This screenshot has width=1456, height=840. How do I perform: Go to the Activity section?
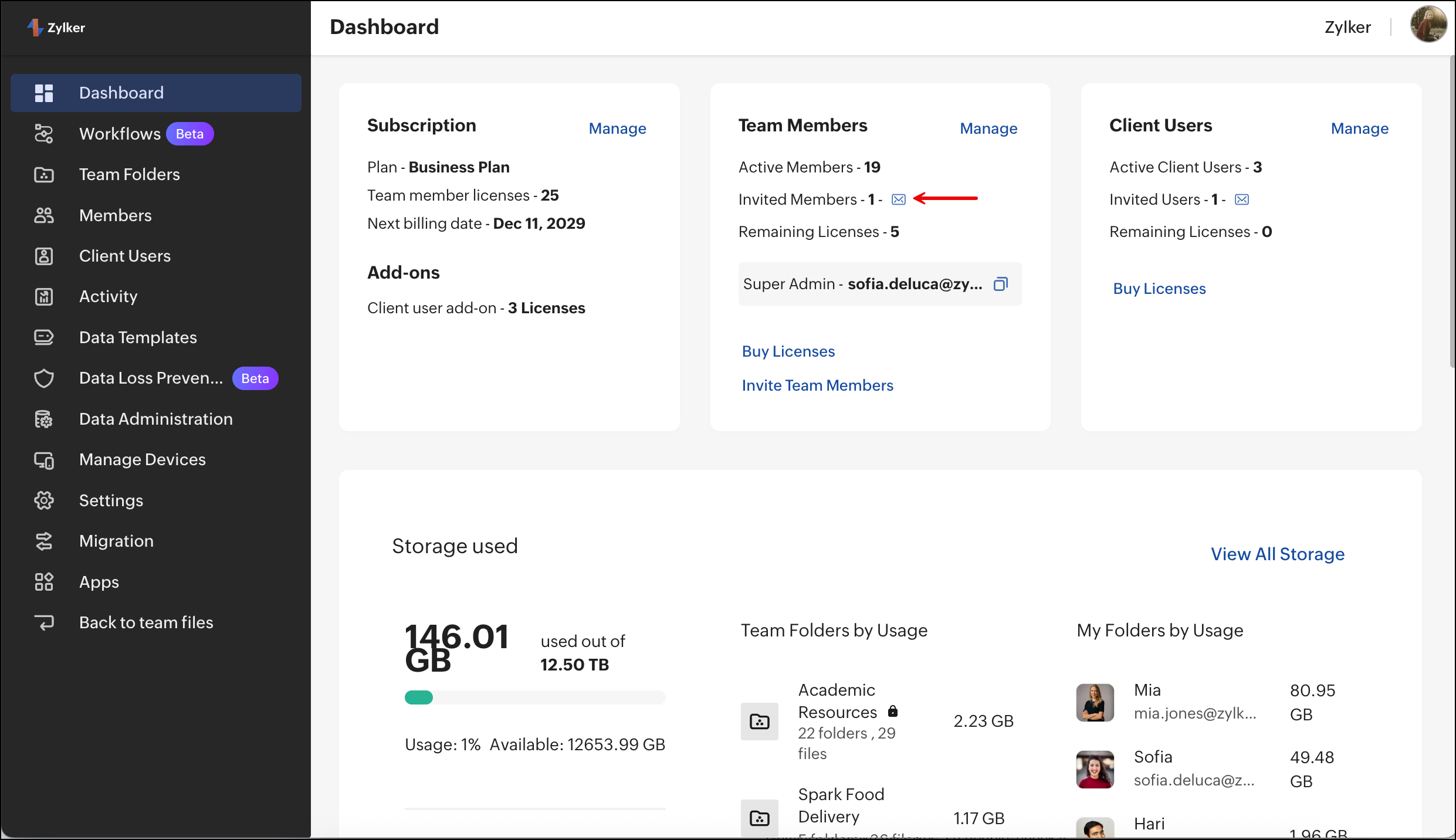(x=108, y=296)
